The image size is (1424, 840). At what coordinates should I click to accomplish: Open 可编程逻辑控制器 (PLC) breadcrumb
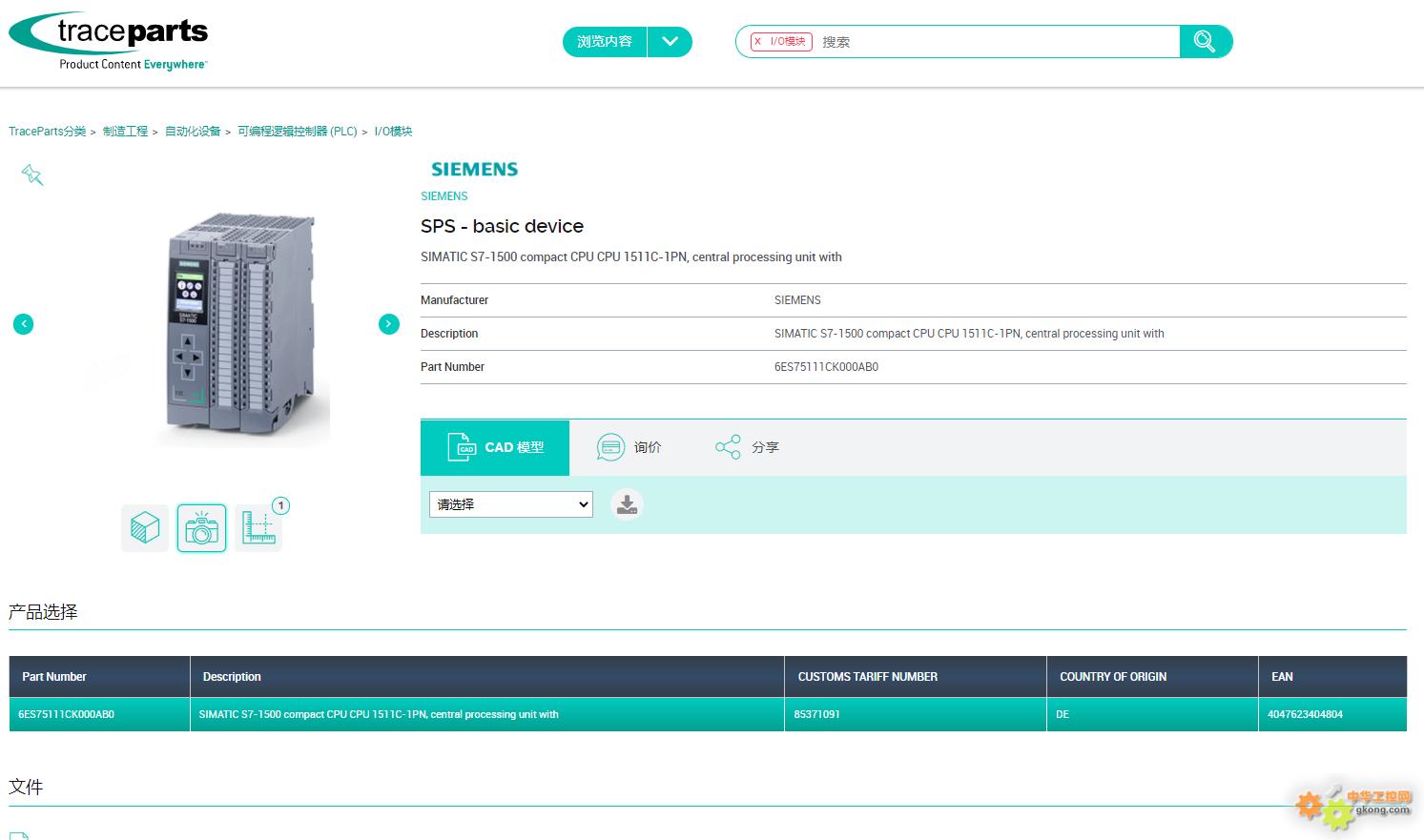pyautogui.click(x=298, y=132)
